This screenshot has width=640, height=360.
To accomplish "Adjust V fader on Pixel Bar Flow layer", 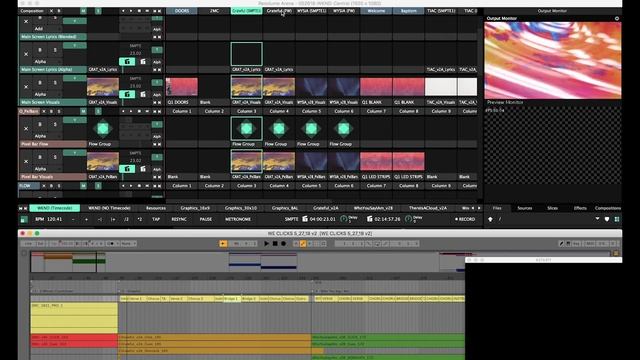I will (x=75, y=120).
